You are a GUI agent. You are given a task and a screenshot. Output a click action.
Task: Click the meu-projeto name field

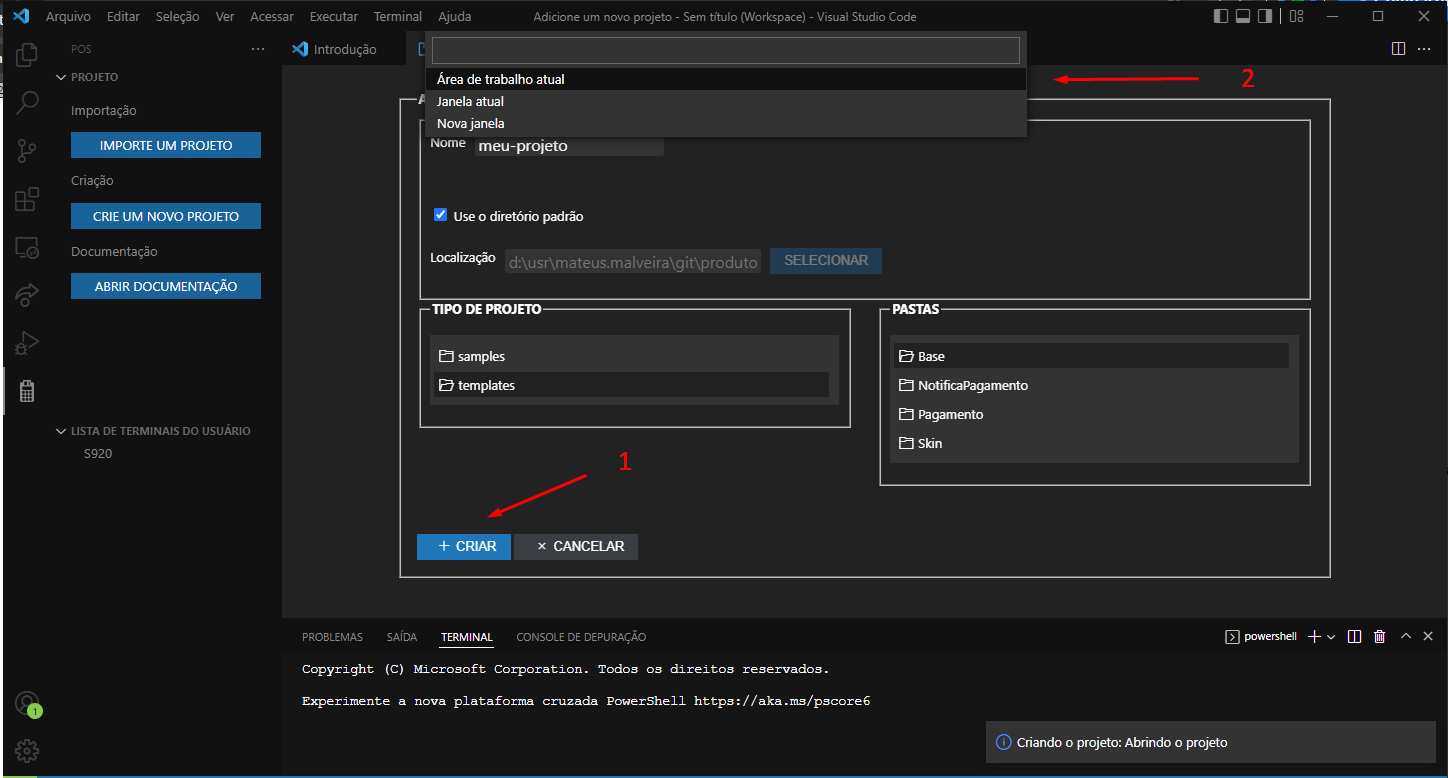click(x=568, y=146)
